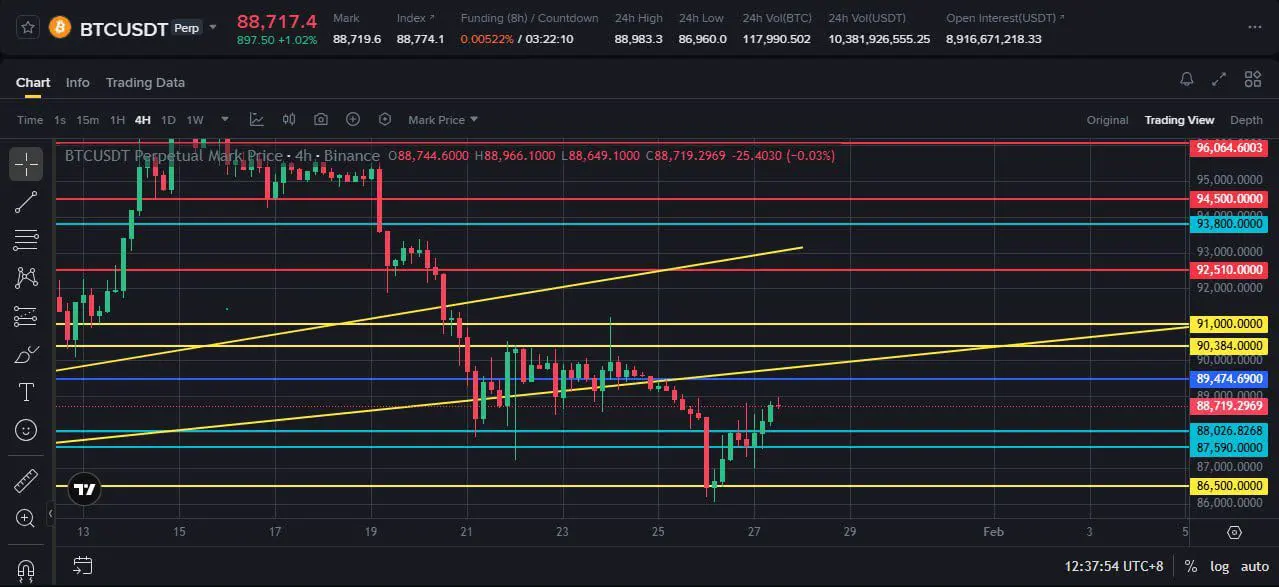This screenshot has height=587, width=1279.
Task: Click the TradingView logo badge
Action: [86, 490]
